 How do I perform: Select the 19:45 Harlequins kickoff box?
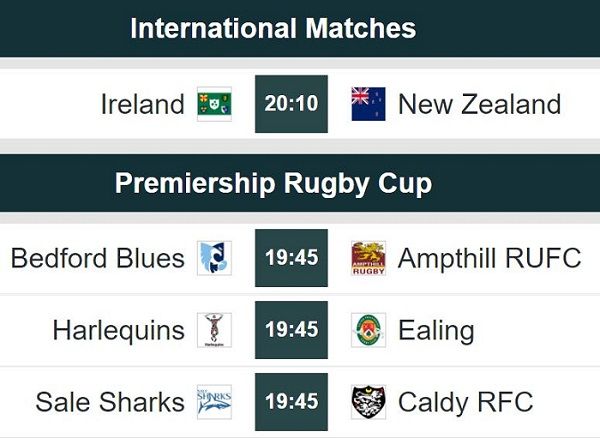292,330
